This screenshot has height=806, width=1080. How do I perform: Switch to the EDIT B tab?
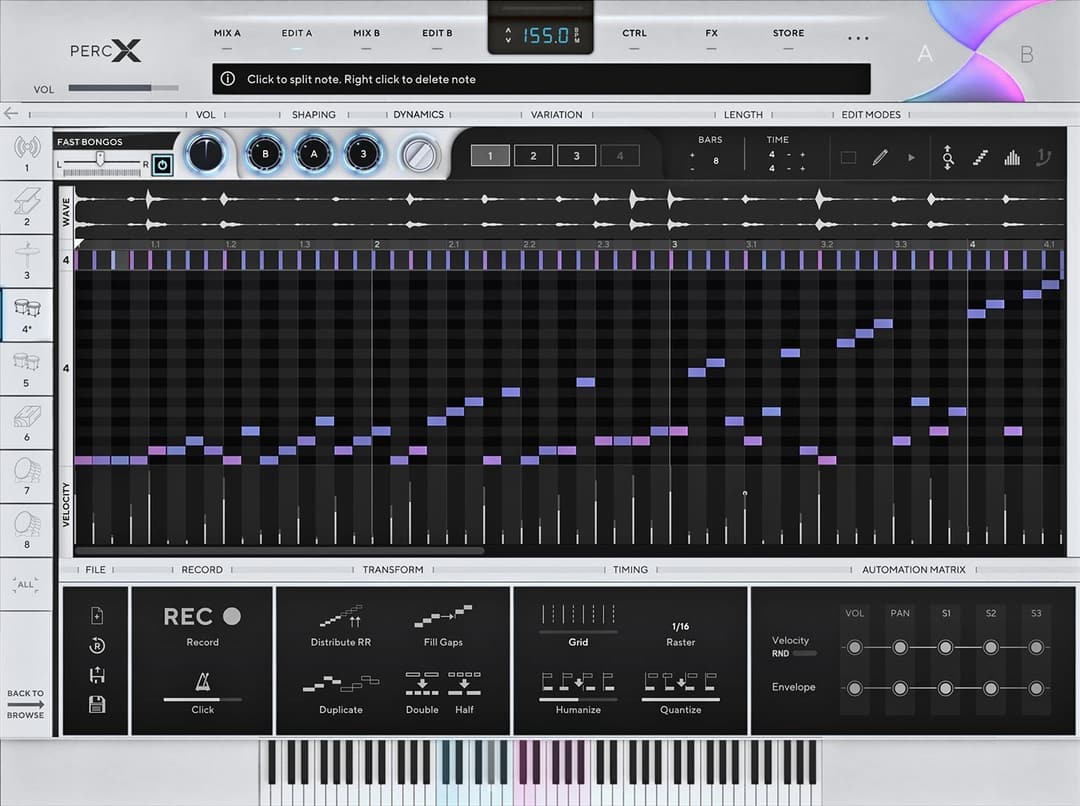click(437, 33)
